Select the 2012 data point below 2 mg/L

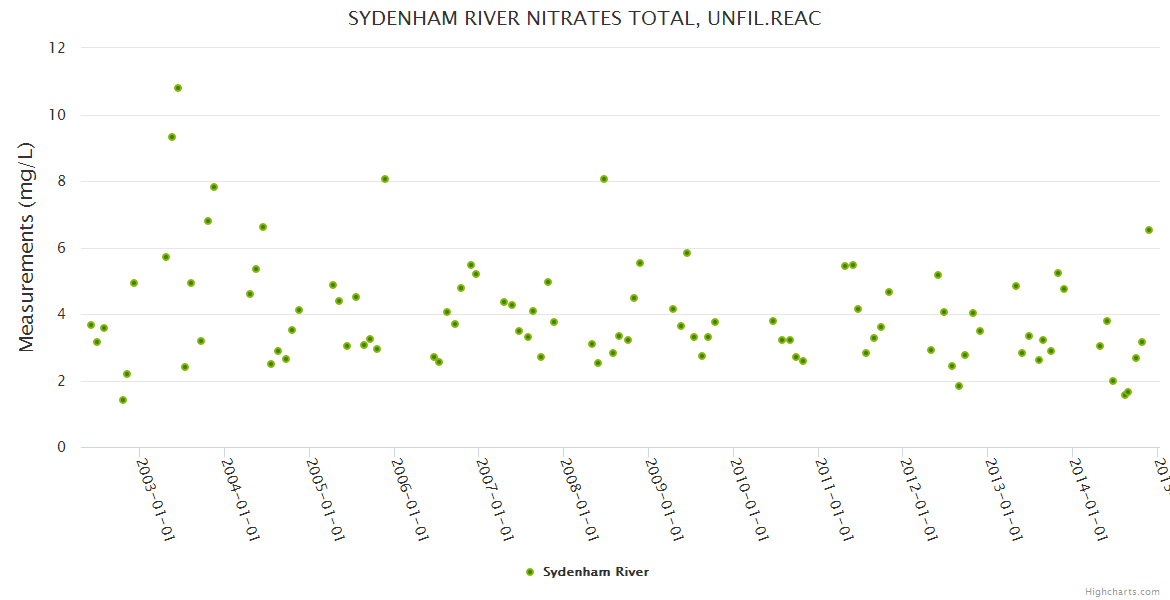pos(959,386)
